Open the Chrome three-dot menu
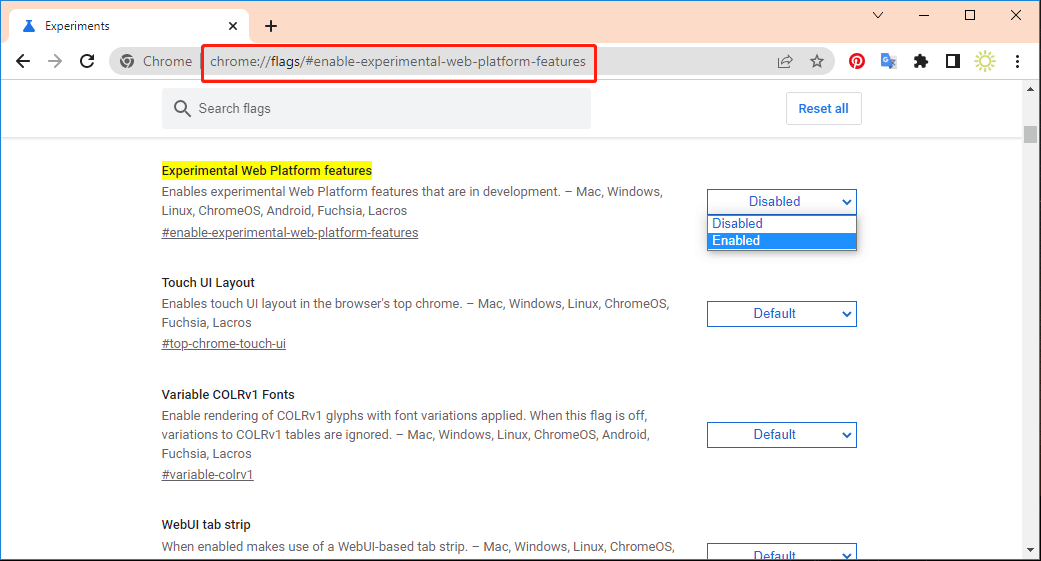 point(1017,61)
